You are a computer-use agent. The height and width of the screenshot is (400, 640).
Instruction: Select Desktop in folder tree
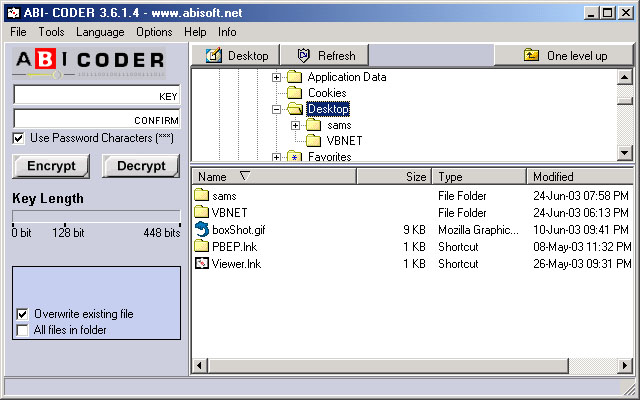pos(328,109)
